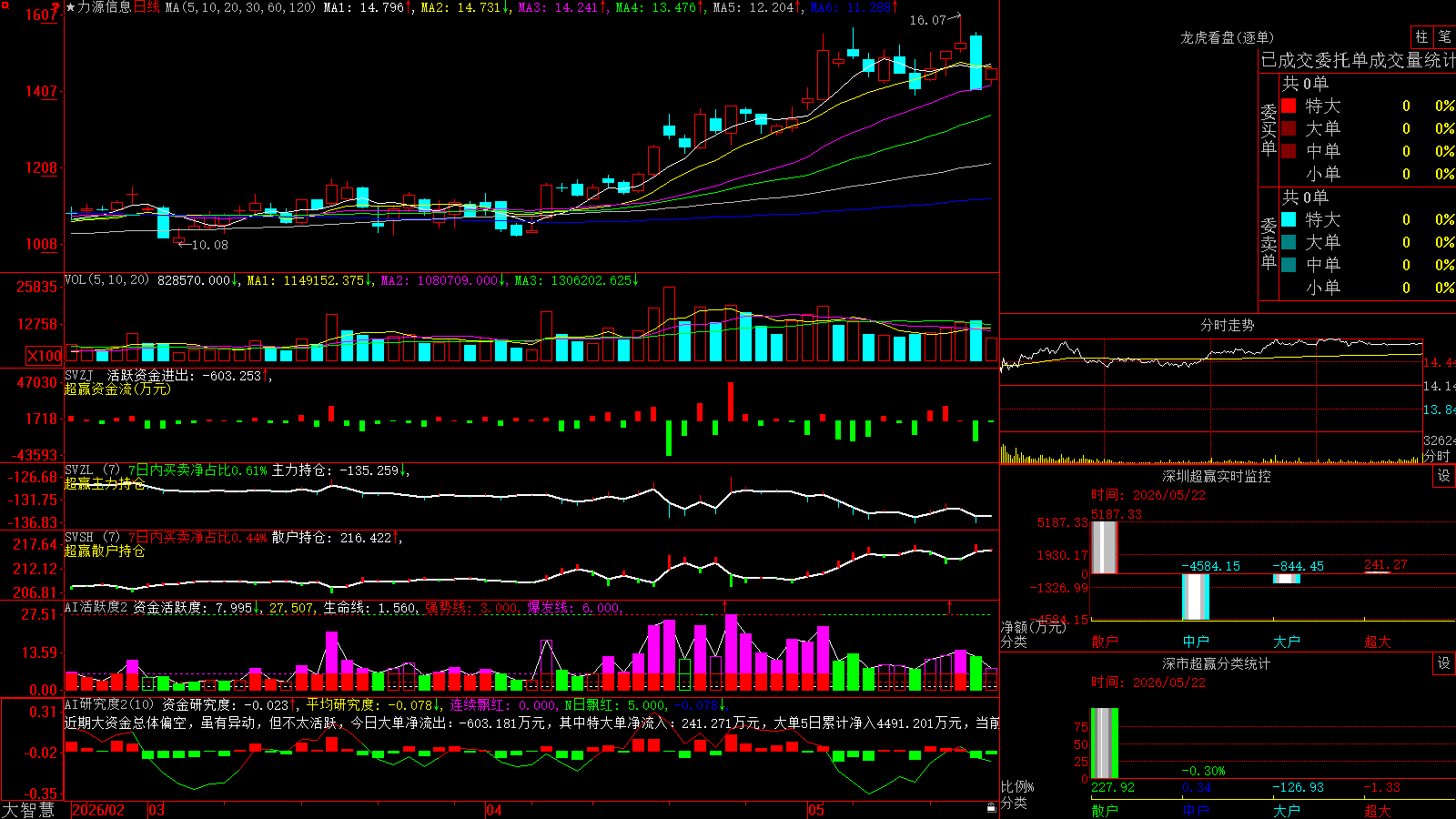1456x819 pixels.
Task: Click the MA(5,10,20,30,60,120) parameters label
Action: tap(240, 7)
